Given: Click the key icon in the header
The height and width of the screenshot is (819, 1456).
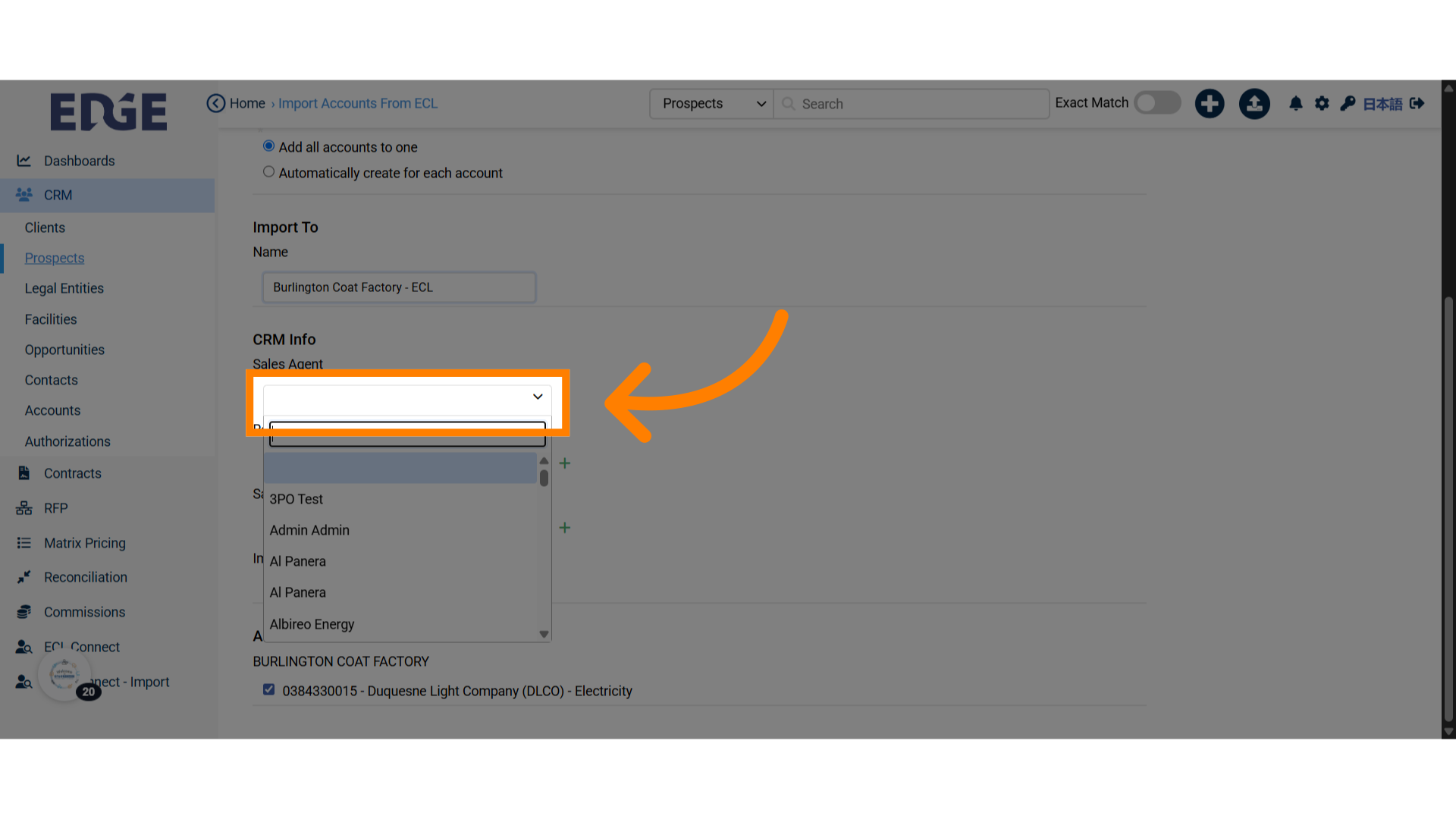Looking at the screenshot, I should [1348, 103].
